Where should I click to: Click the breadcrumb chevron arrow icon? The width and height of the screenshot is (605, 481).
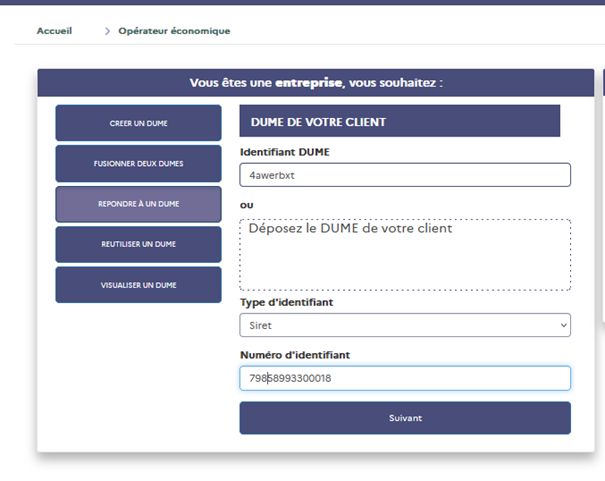(107, 31)
